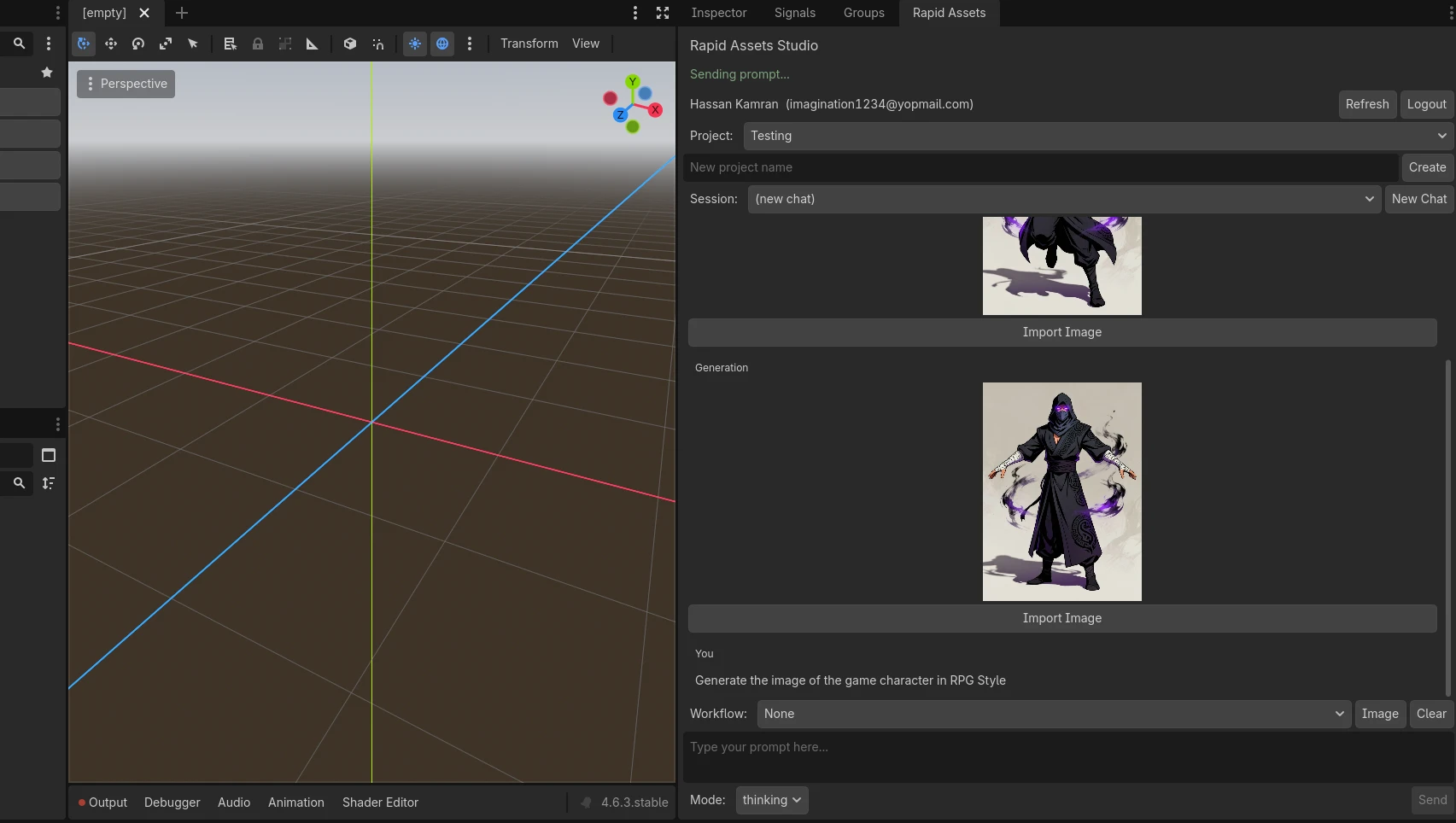
Task: Open the Mode dropdown set to thinking
Action: tap(772, 800)
